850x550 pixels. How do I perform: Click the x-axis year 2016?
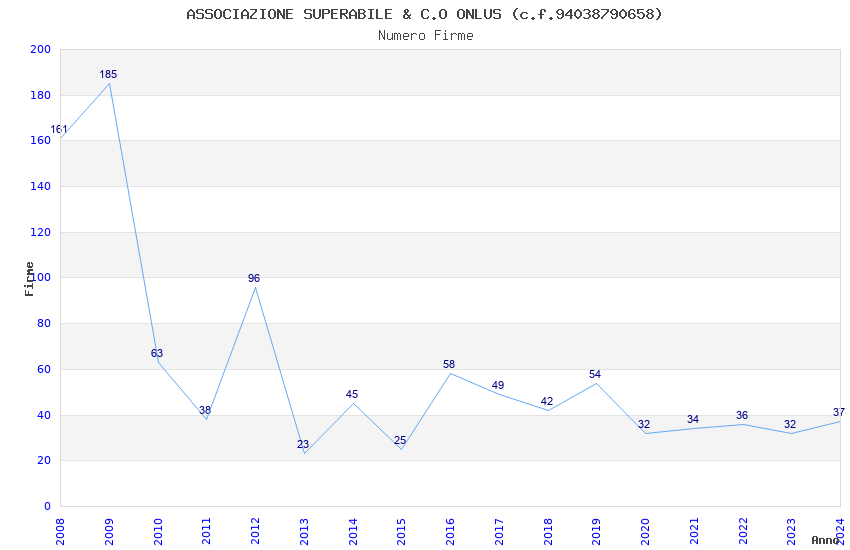coord(450,531)
